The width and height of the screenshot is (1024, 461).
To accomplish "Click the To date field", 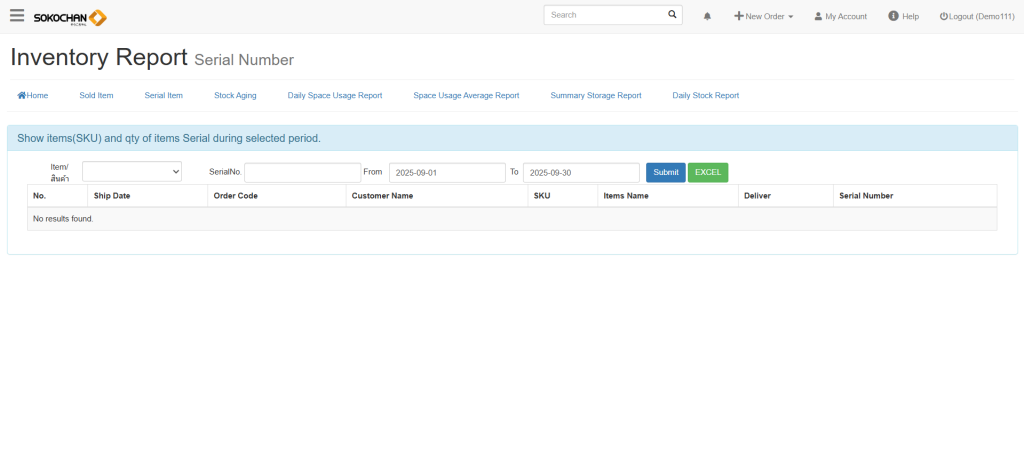I will click(581, 172).
